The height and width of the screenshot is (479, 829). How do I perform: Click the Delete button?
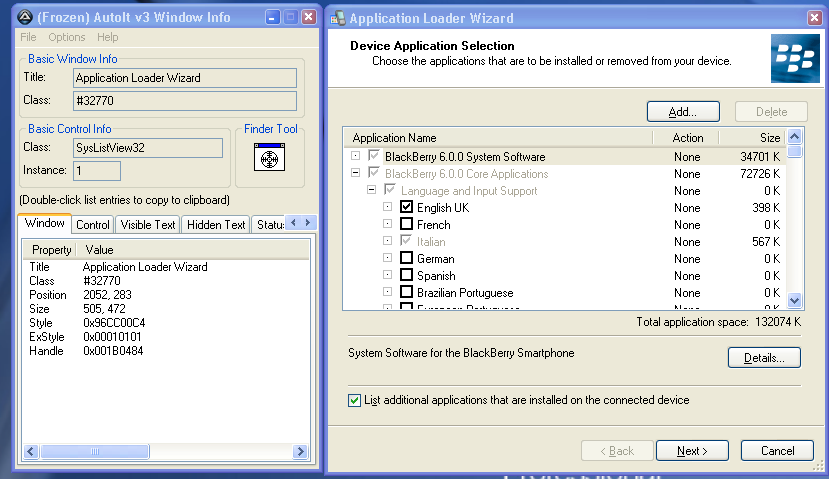(771, 112)
